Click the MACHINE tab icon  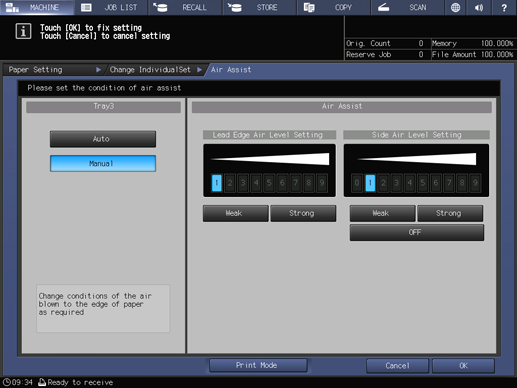[x=12, y=7]
